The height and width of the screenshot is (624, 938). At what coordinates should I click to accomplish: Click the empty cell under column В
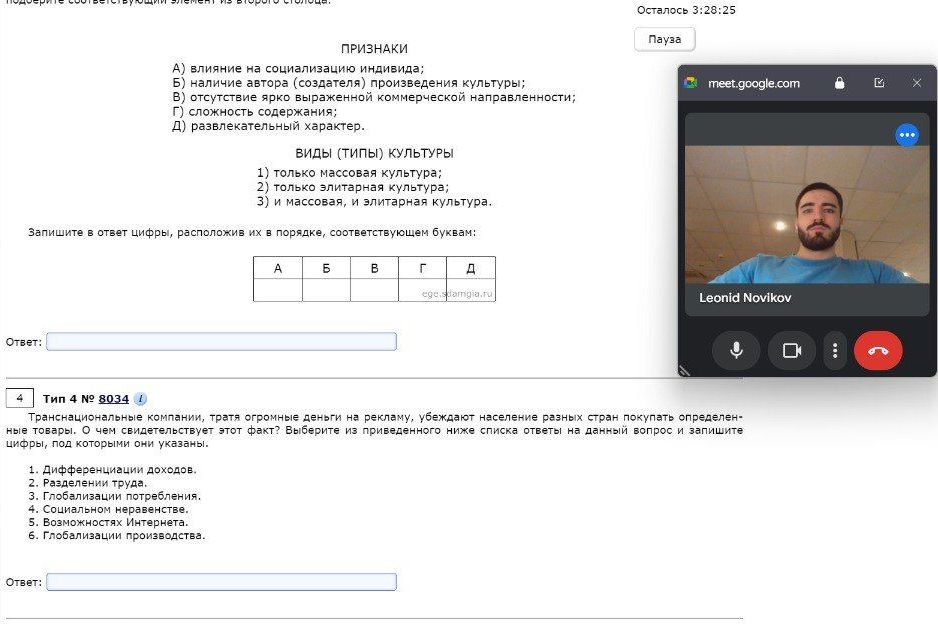tap(374, 291)
